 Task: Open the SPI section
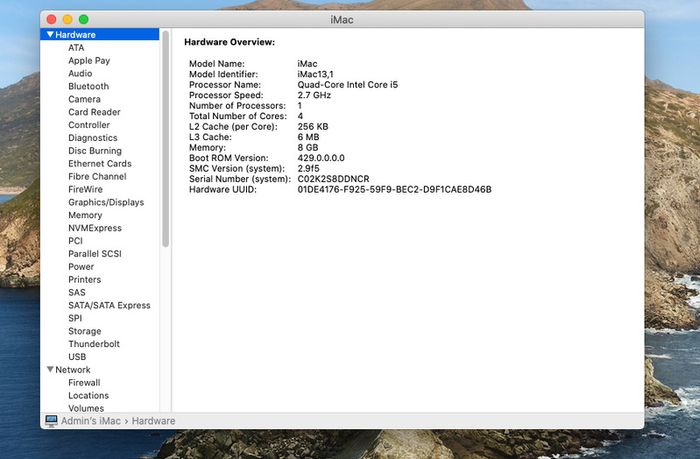tap(75, 318)
